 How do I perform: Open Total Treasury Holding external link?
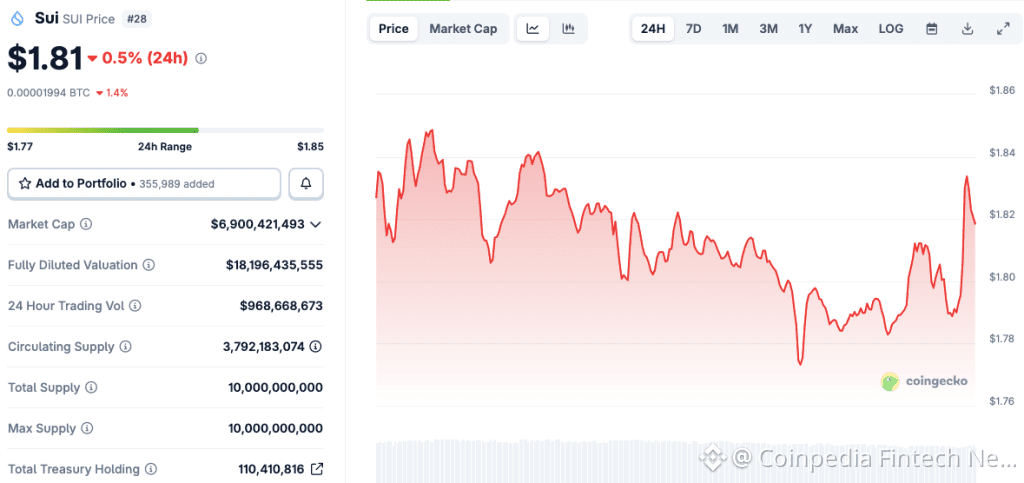click(317, 469)
